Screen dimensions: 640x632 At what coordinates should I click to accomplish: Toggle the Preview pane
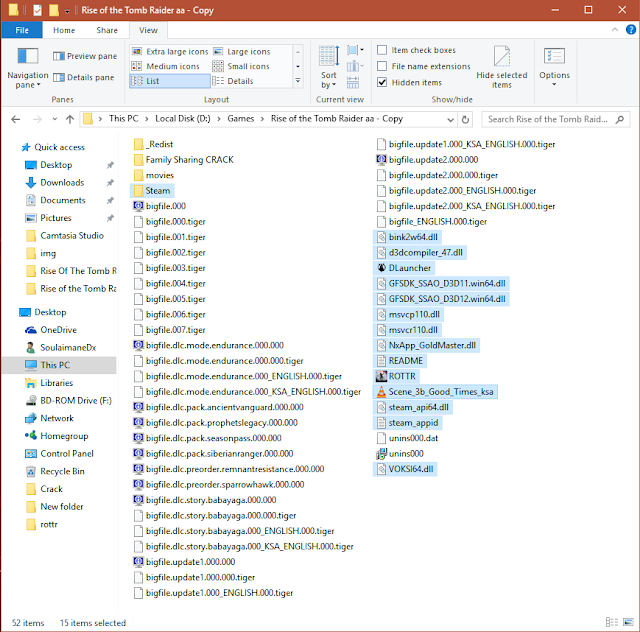click(85, 56)
